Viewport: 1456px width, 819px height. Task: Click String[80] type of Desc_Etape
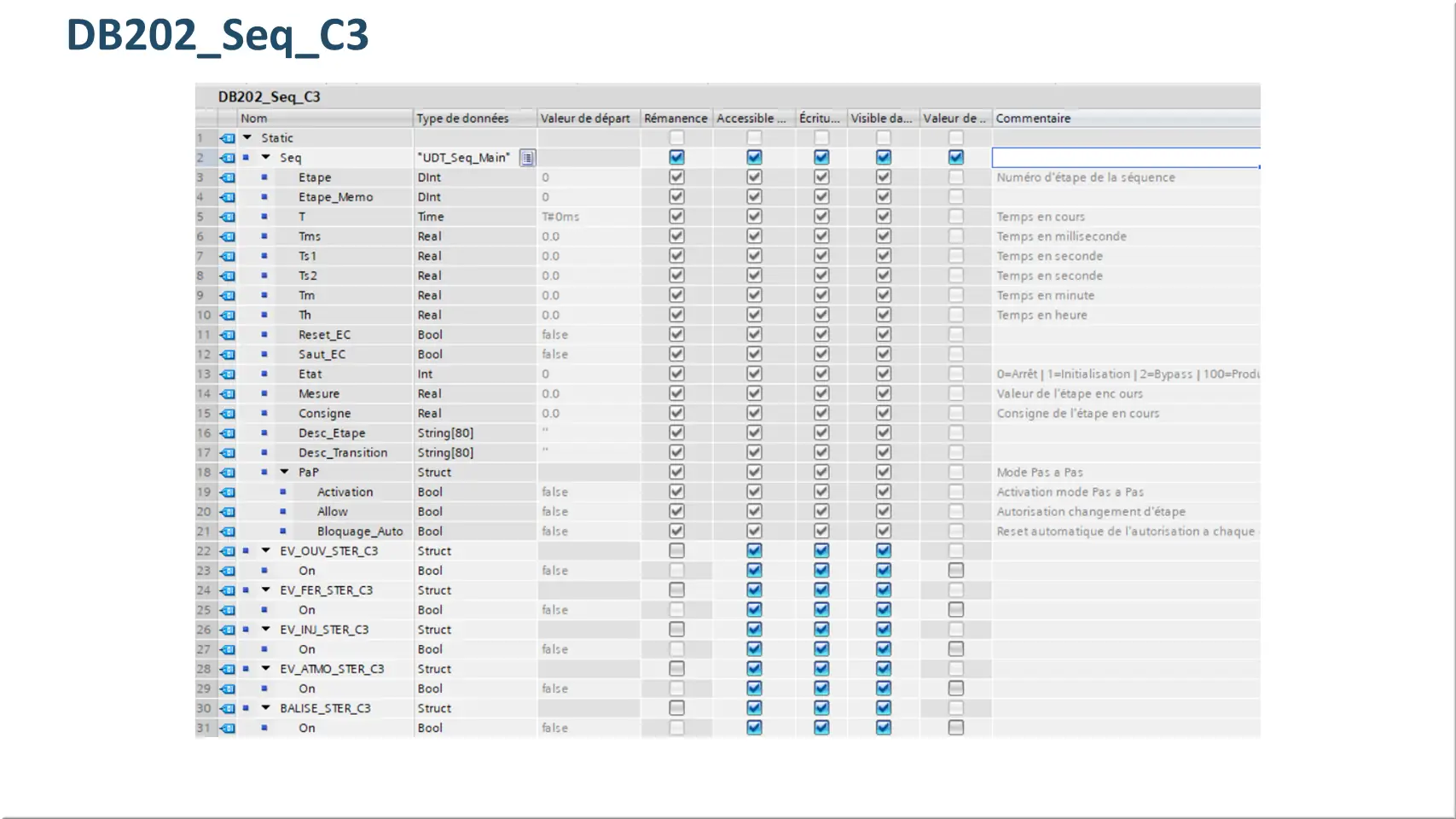click(445, 433)
